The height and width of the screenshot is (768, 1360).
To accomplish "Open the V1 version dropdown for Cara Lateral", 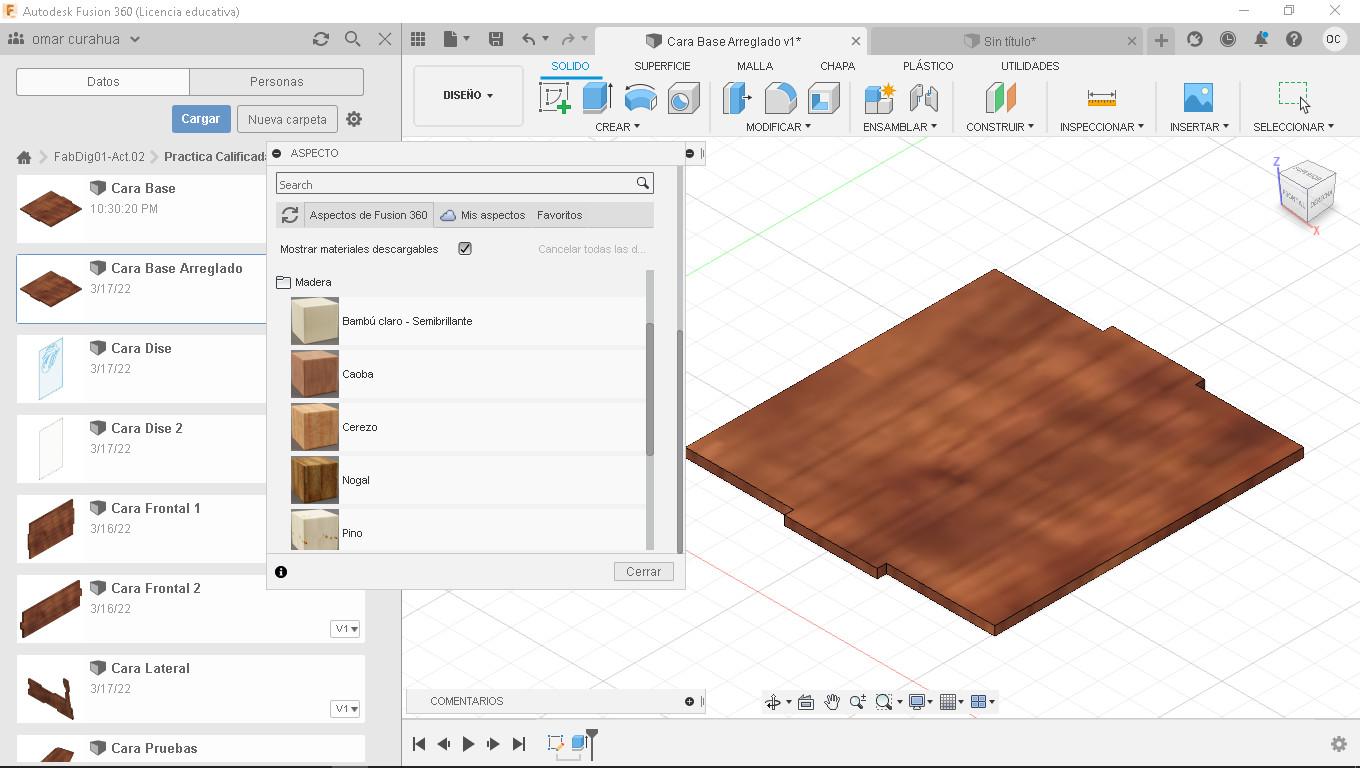I will [x=345, y=709].
